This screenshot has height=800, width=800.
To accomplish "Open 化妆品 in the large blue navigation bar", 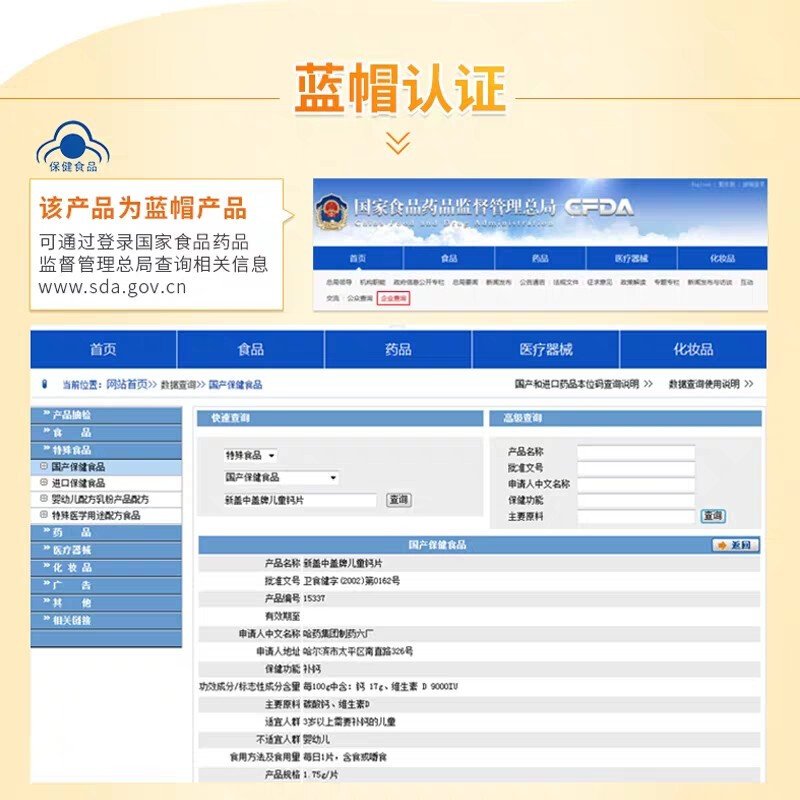I will (693, 349).
